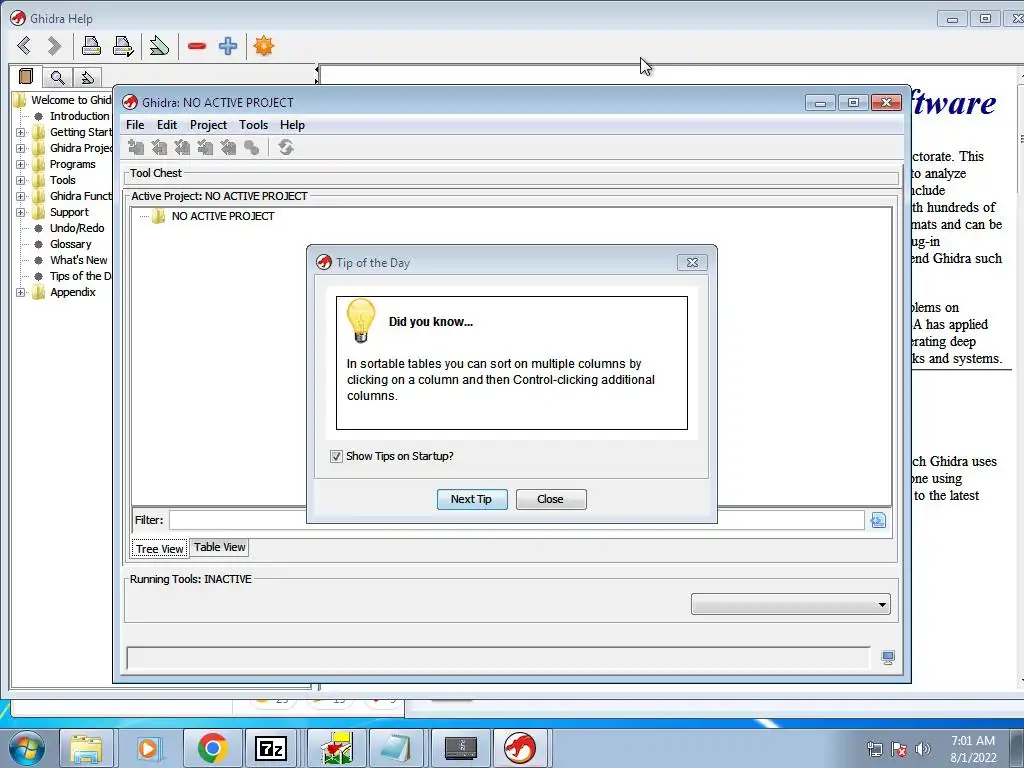Launch Chrome from the taskbar
The height and width of the screenshot is (768, 1024).
pos(212,748)
